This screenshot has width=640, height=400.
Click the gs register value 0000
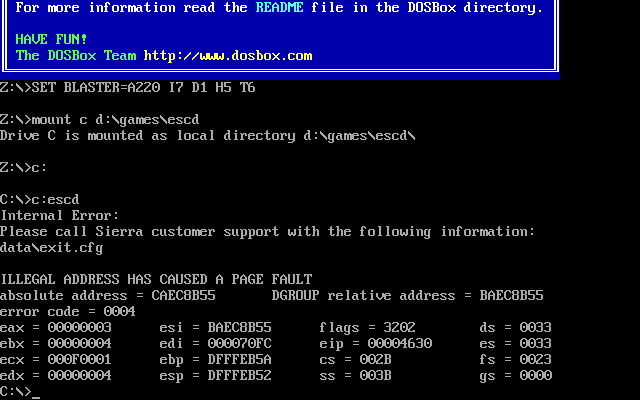(536, 376)
